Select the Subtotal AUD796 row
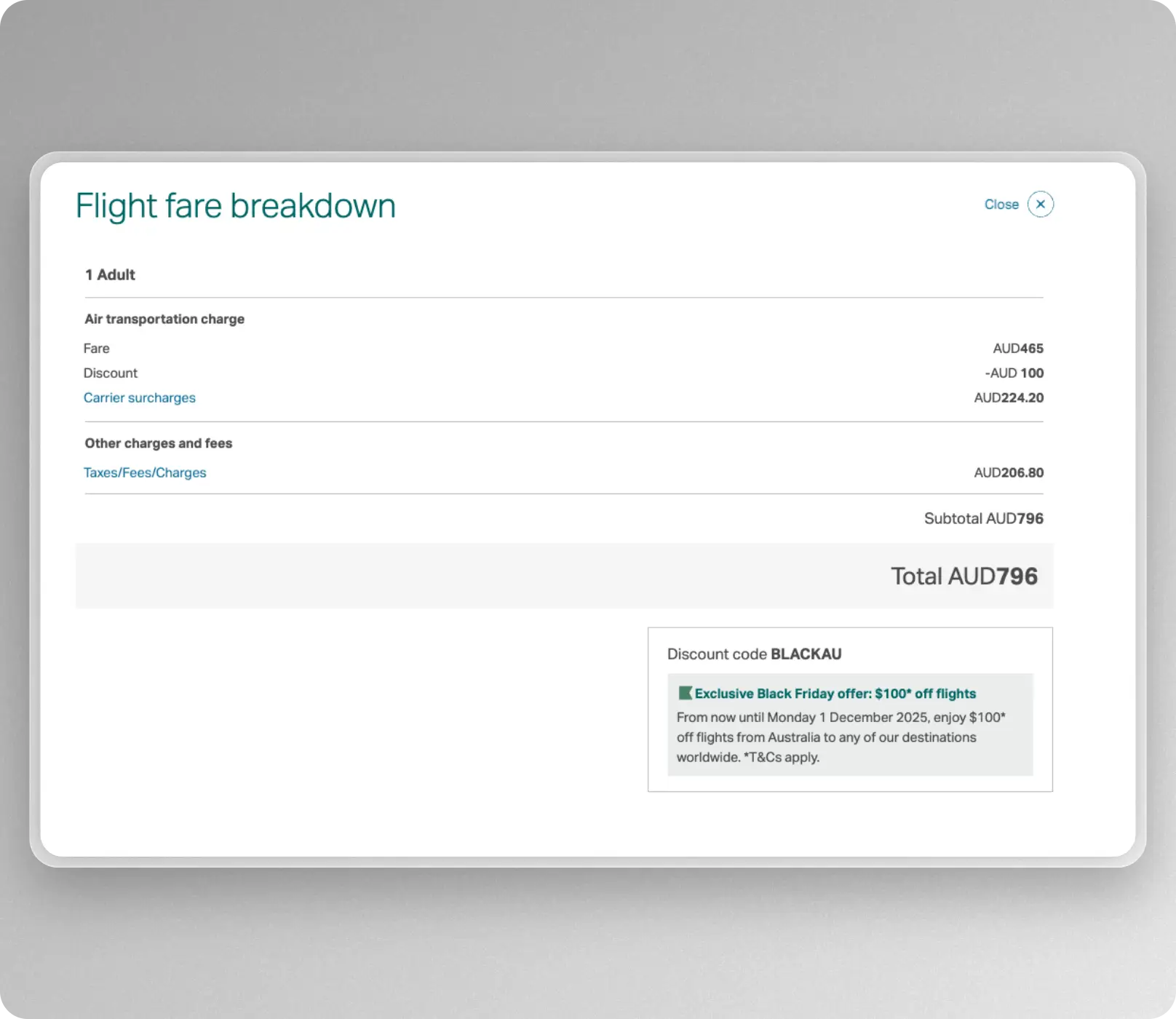This screenshot has height=1019, width=1176. tap(983, 518)
